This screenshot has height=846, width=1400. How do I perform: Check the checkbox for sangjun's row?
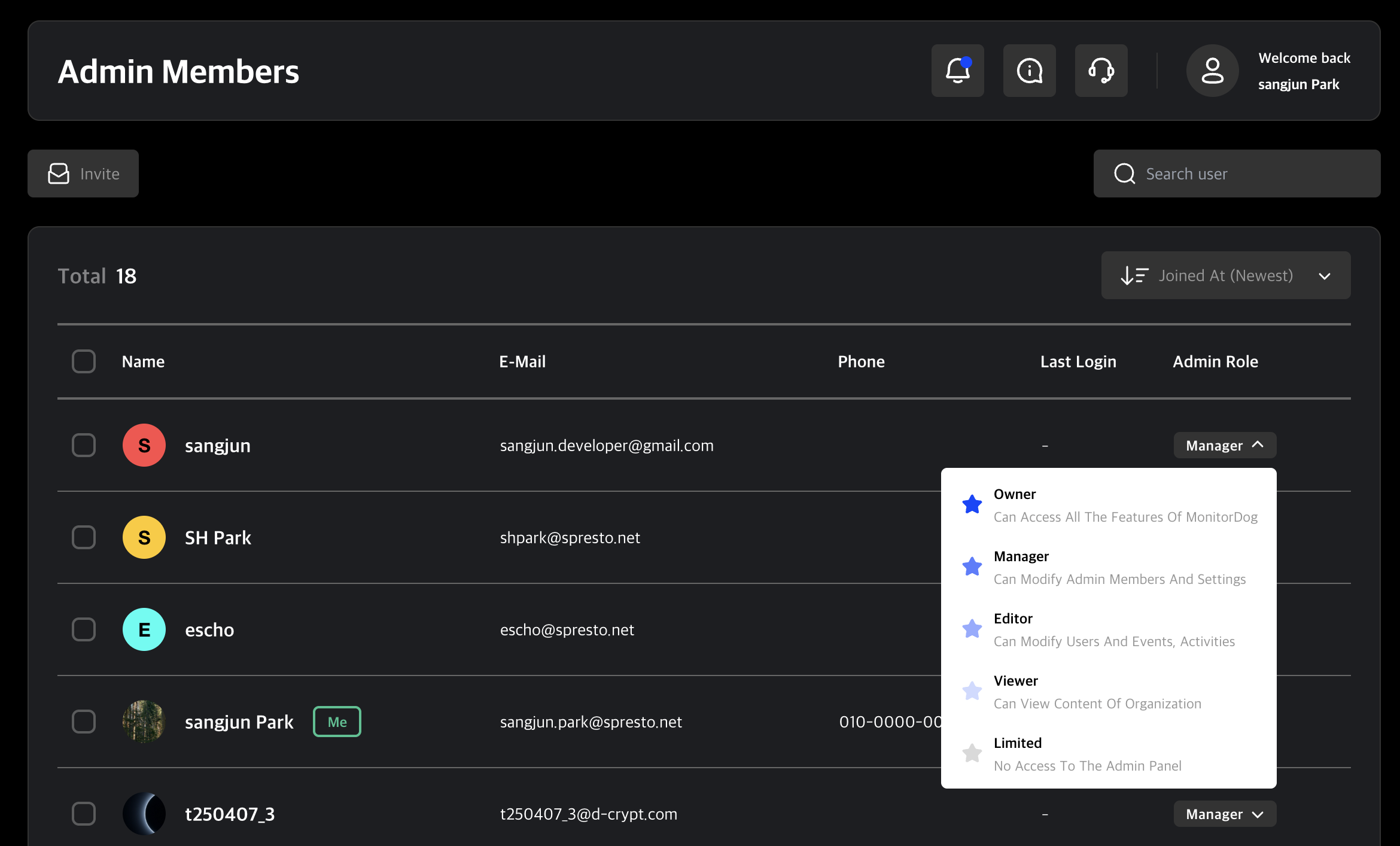tap(84, 445)
